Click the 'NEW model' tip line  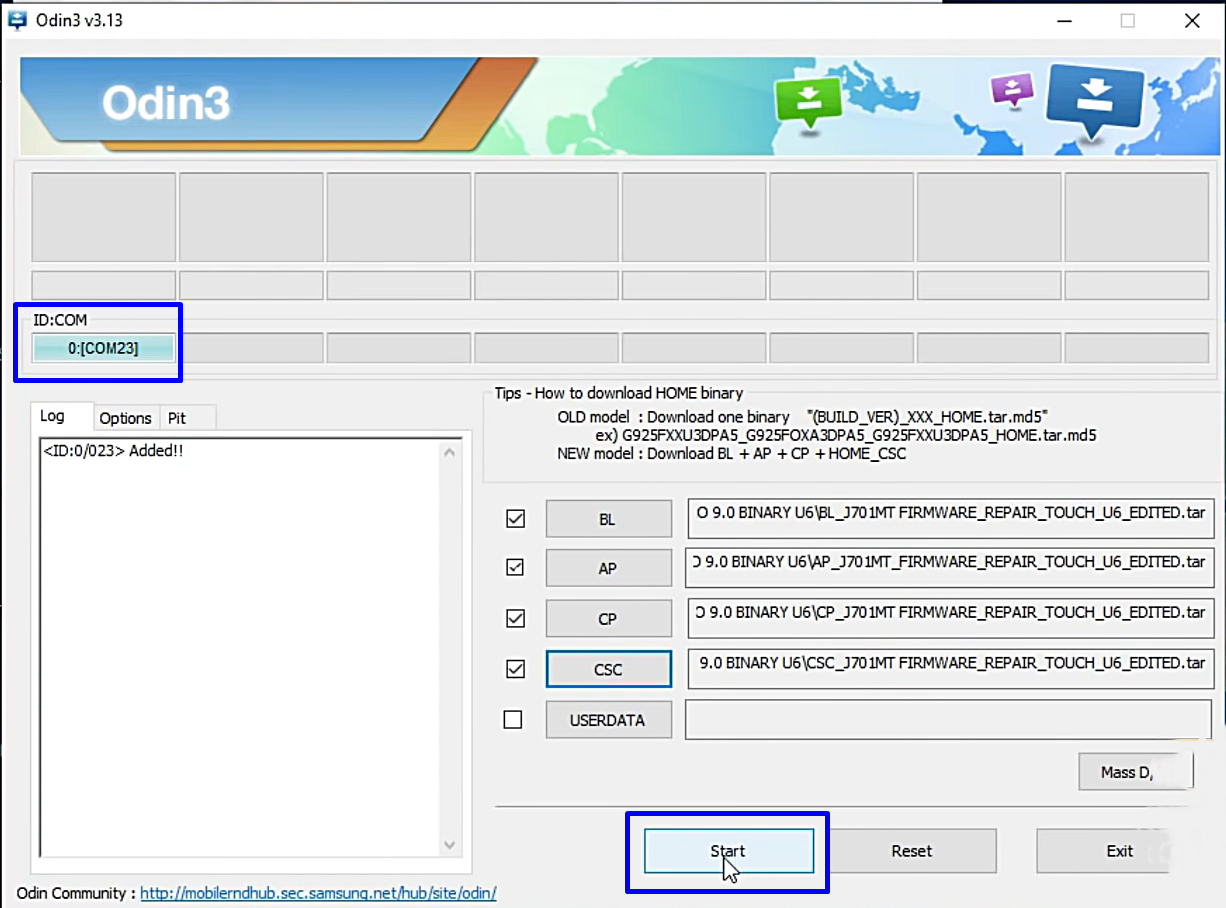(732, 453)
